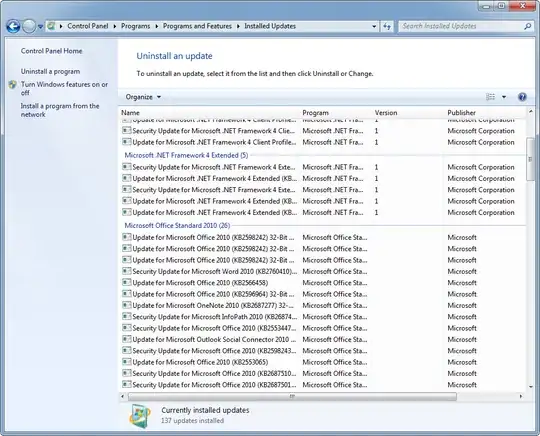Viewport: 540px width, 436px height.
Task: Select Update for Microsoft OneNote 2010 text
Action: point(213,305)
